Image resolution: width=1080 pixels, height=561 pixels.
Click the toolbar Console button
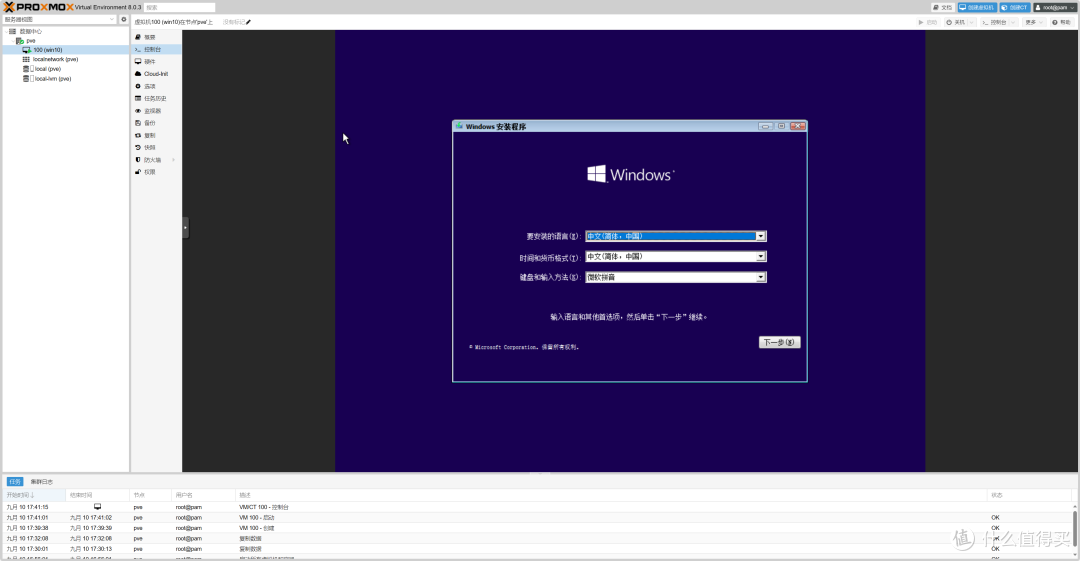[x=995, y=22]
